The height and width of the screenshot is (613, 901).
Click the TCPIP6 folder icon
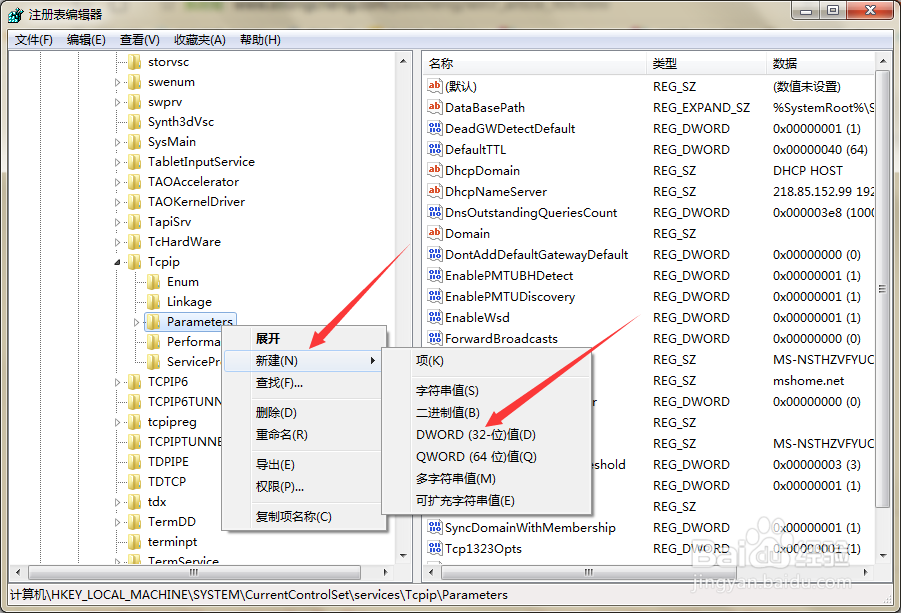click(x=134, y=381)
